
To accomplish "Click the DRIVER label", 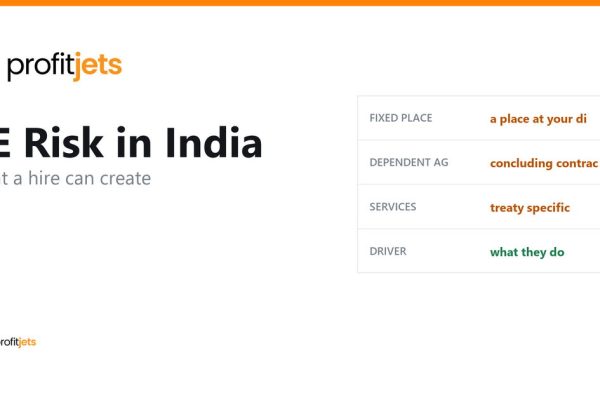I will point(388,251).
